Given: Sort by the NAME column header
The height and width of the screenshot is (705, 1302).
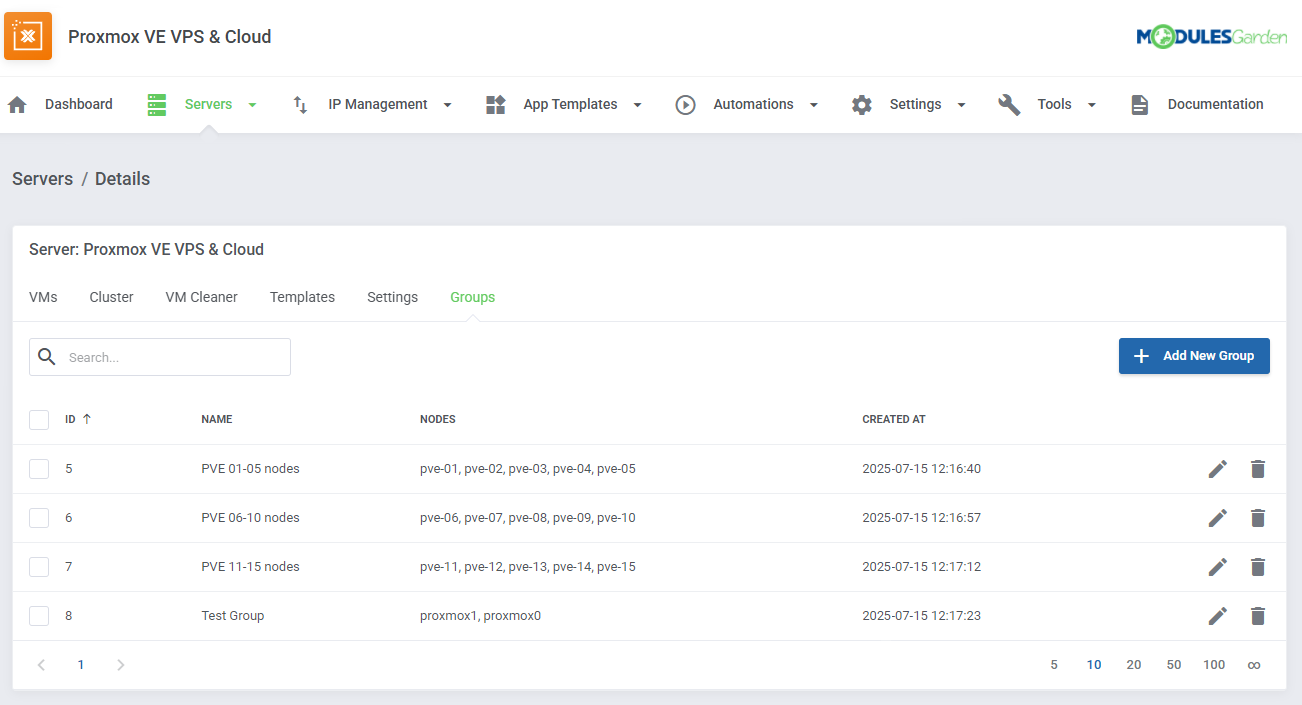Looking at the screenshot, I should click(217, 419).
